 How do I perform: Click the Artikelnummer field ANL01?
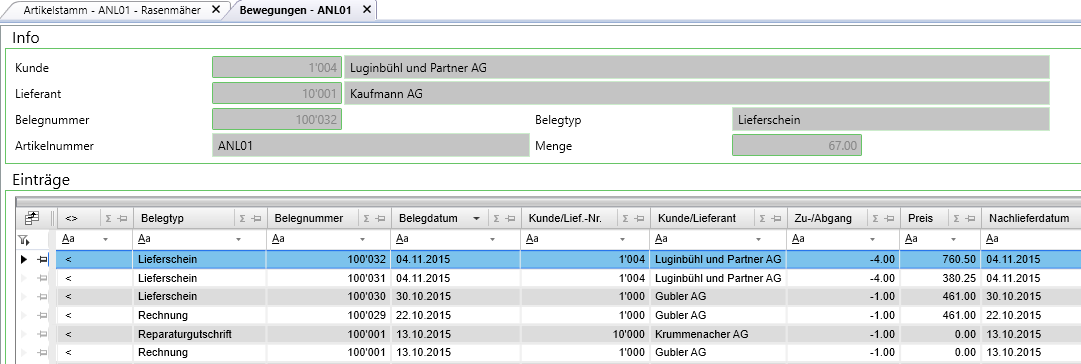pyautogui.click(x=371, y=145)
